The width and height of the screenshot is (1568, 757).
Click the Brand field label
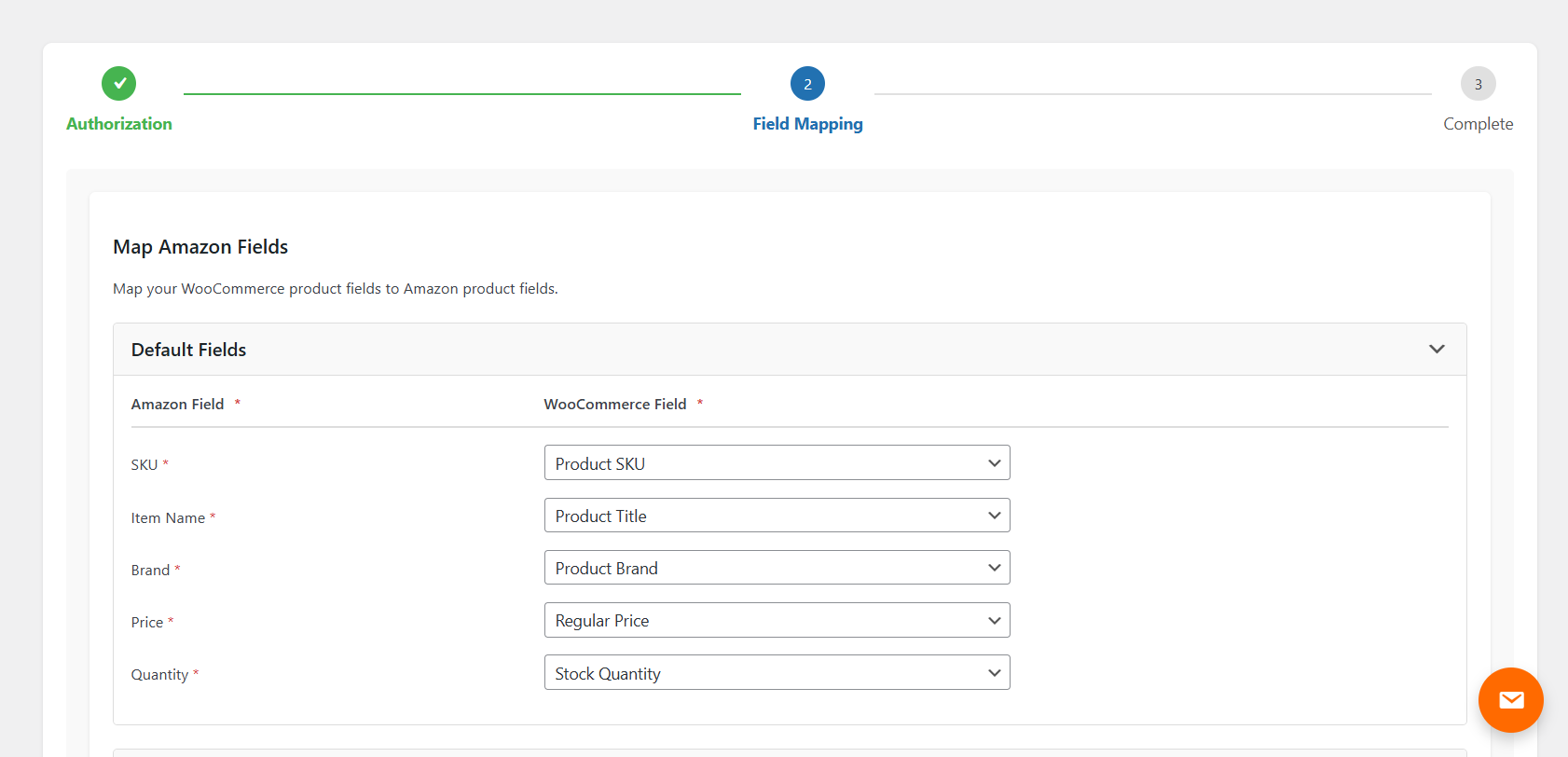pyautogui.click(x=150, y=570)
